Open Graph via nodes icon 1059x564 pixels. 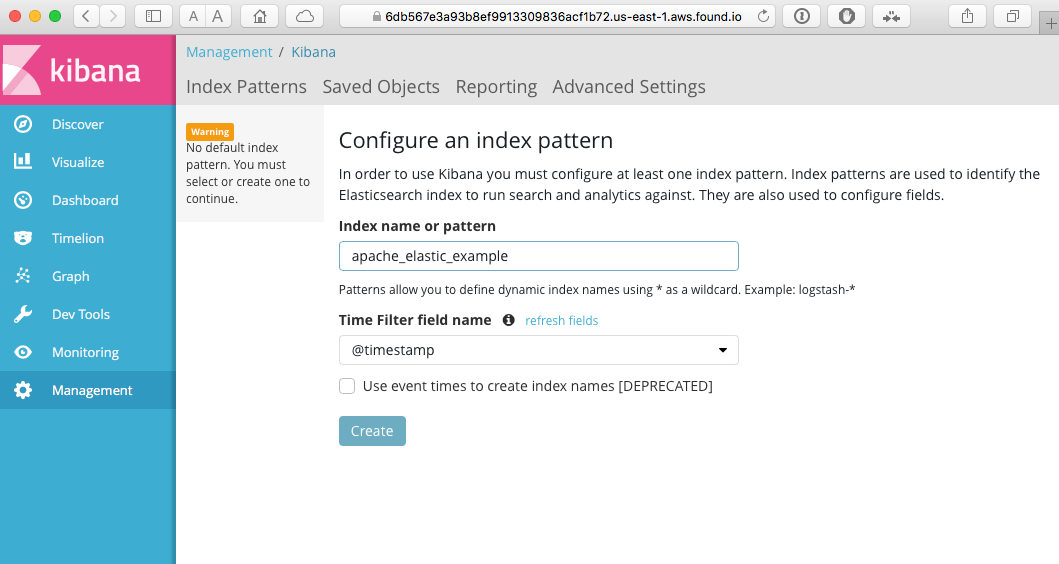click(x=23, y=276)
